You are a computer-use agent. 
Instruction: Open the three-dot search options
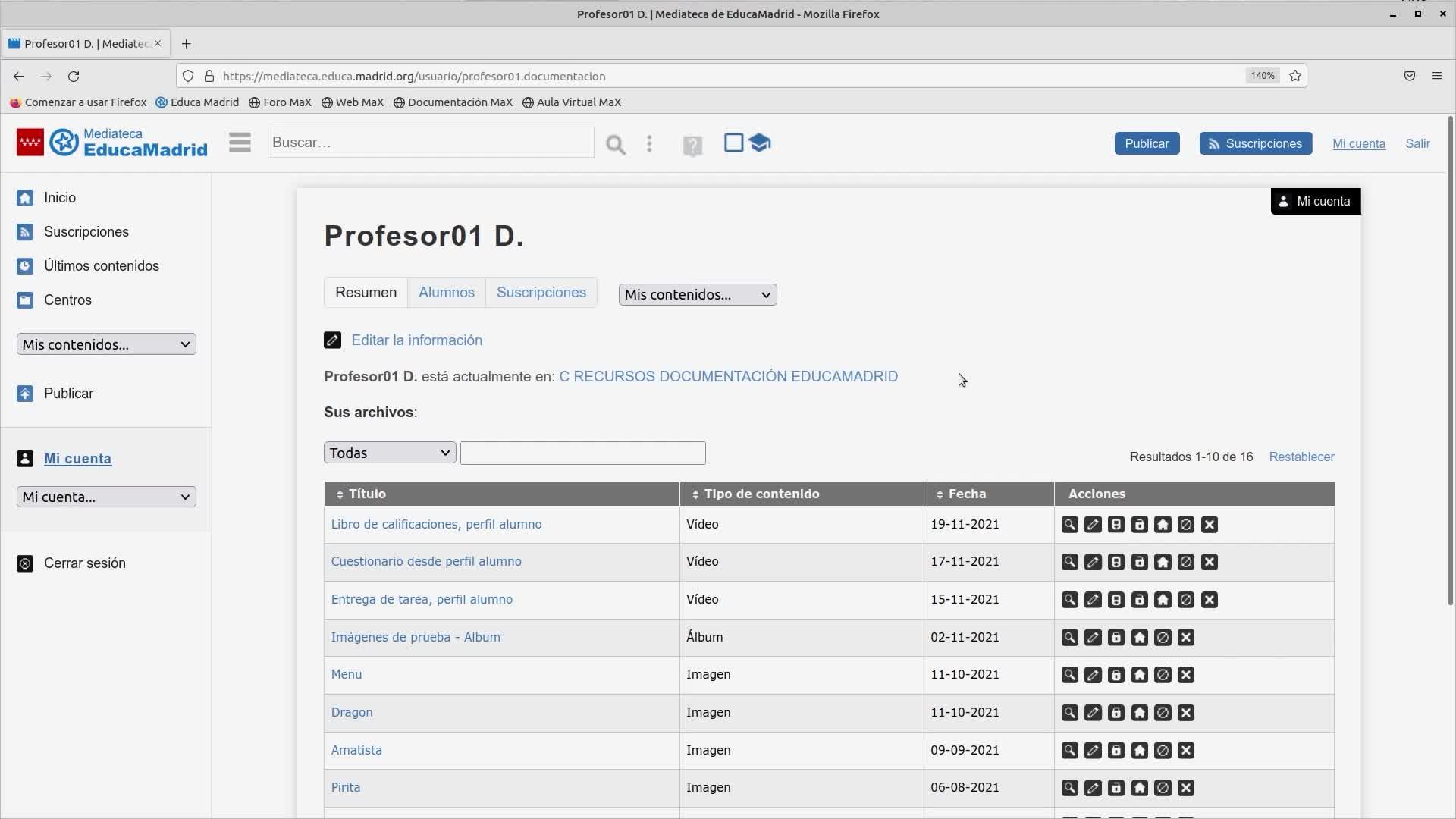(649, 144)
